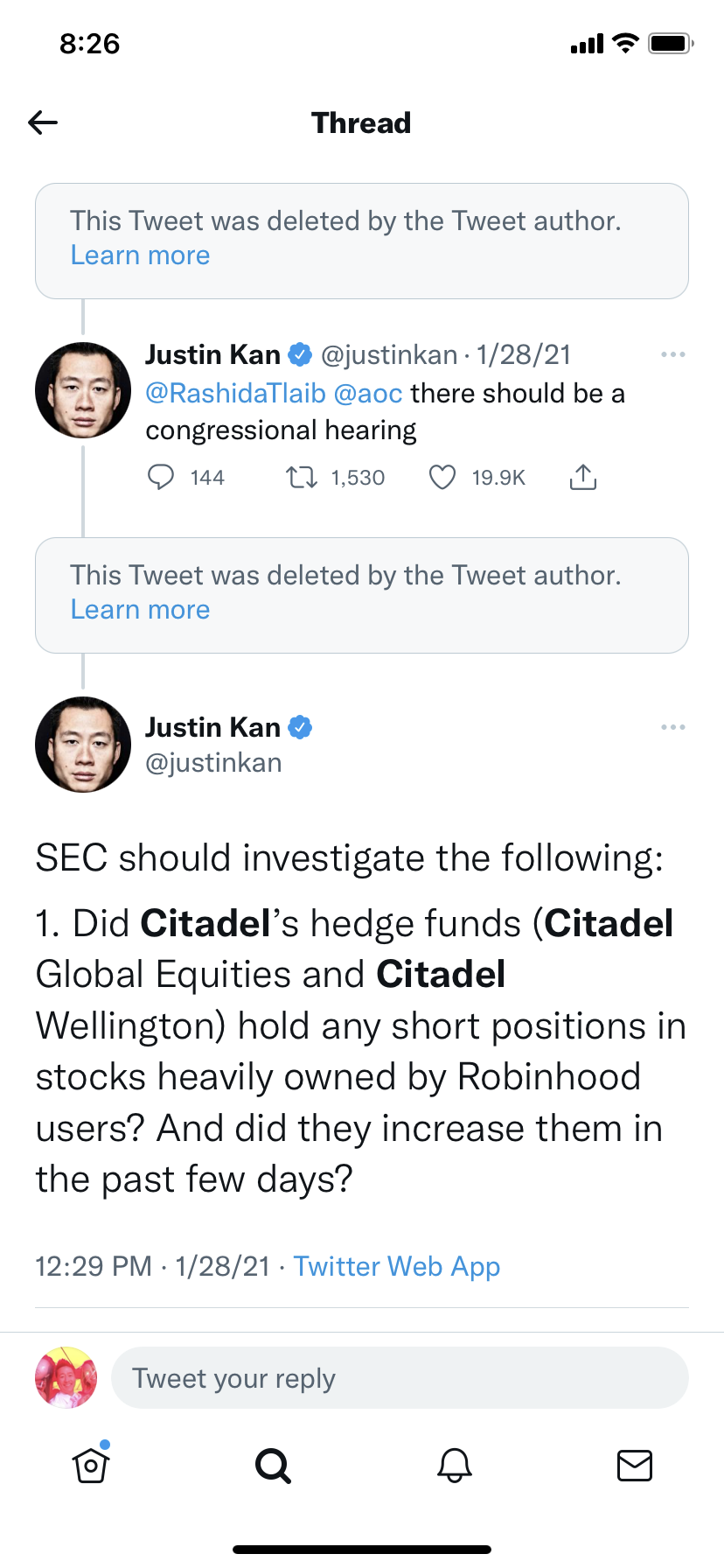The image size is (724, 1568).
Task: Open the Home tab
Action: pos(91,1465)
